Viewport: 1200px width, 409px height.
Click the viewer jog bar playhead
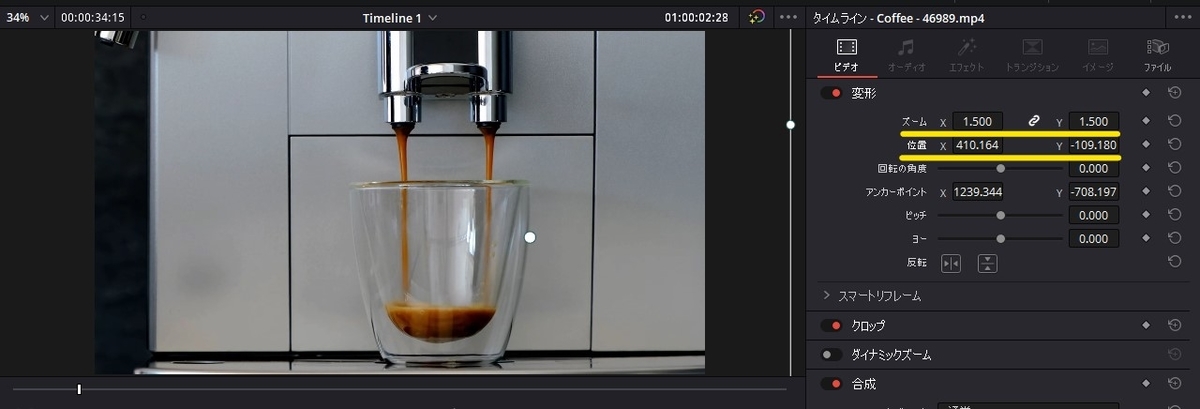79,389
